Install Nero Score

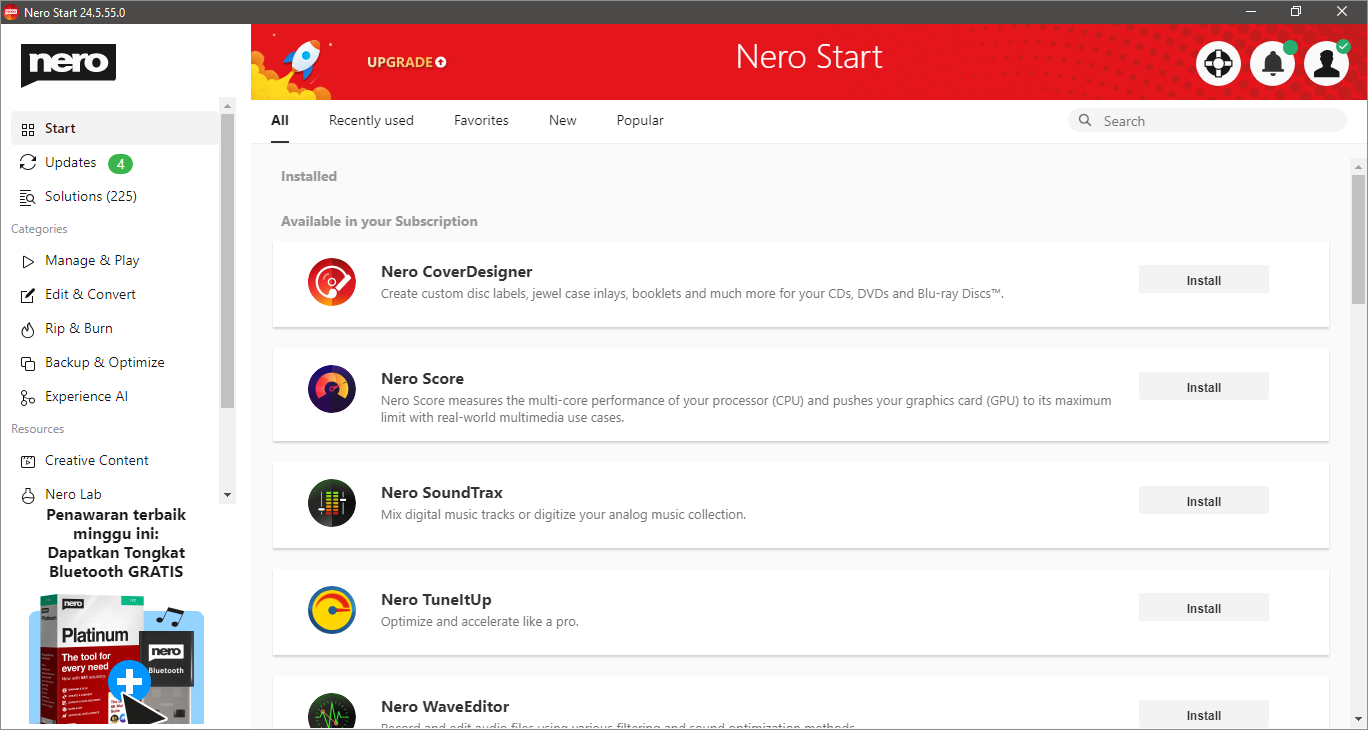click(1204, 387)
